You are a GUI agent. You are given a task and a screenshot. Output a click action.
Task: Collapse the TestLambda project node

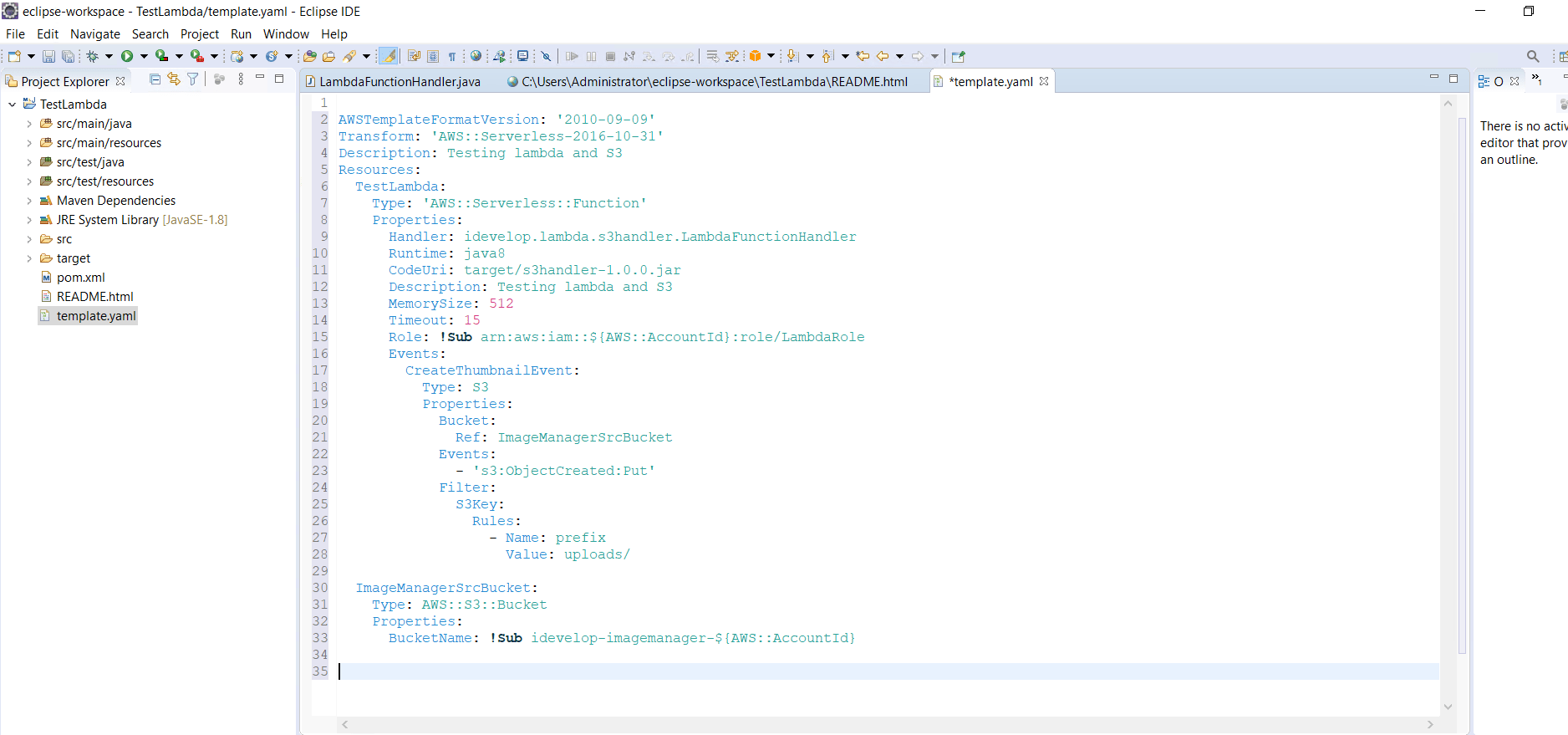[13, 105]
